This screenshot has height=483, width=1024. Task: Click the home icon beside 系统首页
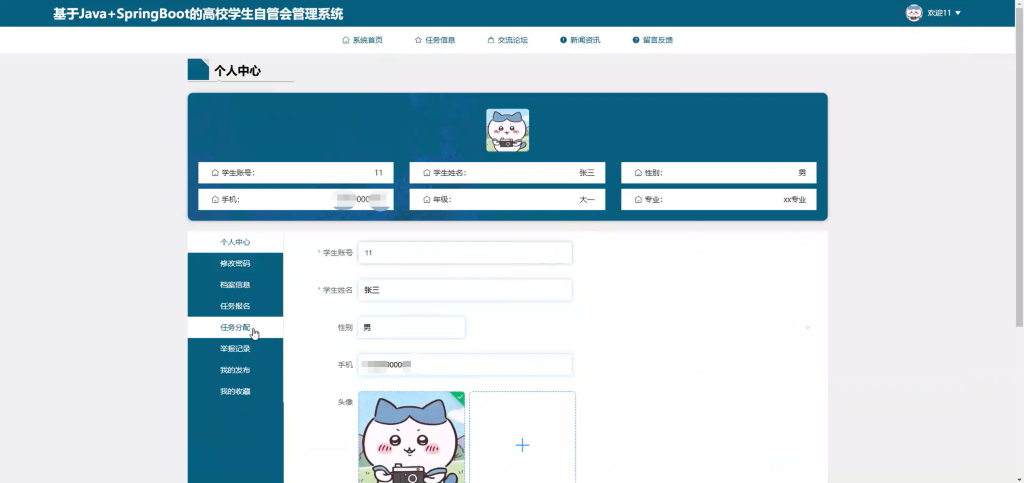[x=345, y=40]
